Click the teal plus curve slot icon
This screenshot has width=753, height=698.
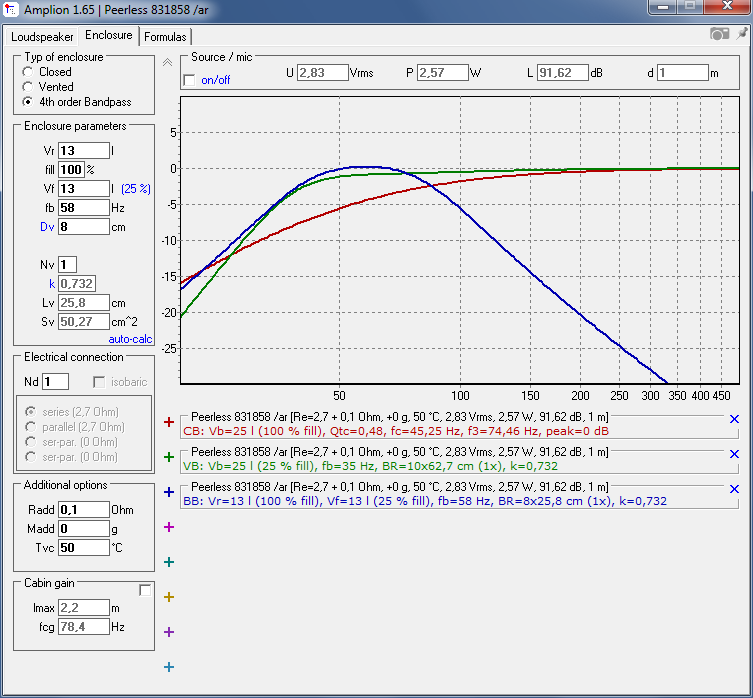point(169,562)
